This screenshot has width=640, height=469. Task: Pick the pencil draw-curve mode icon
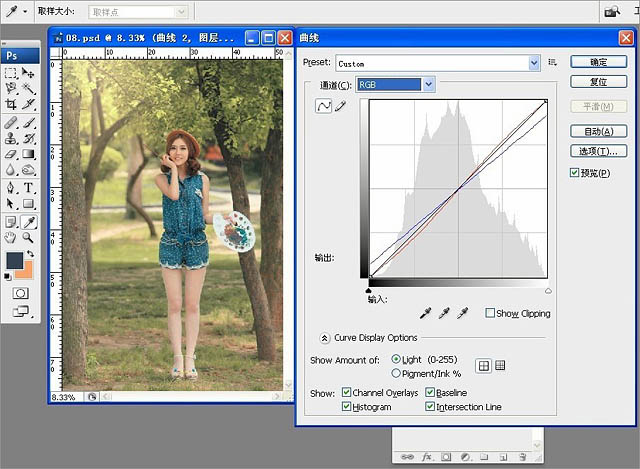coord(340,106)
